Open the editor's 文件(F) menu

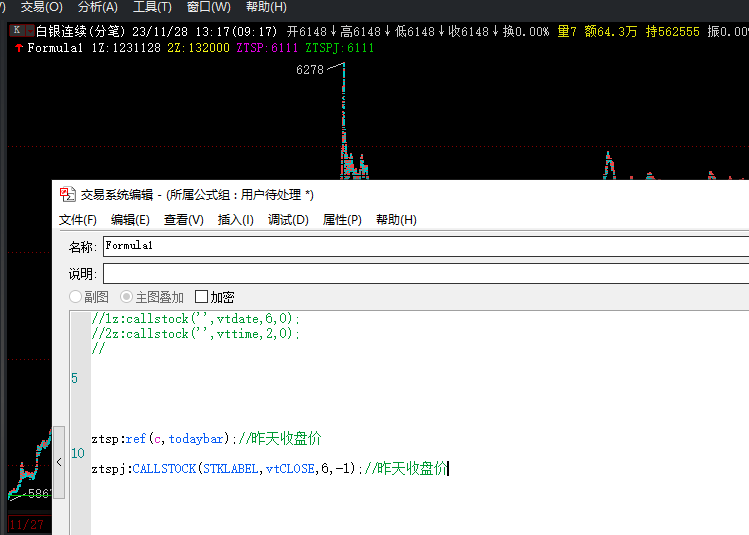click(78, 220)
